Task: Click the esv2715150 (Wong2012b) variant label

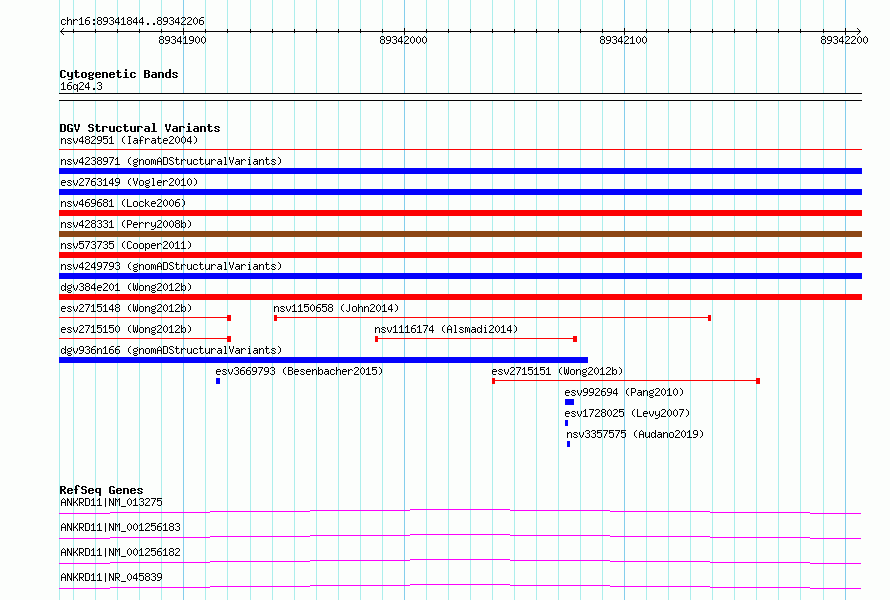Action: [126, 329]
